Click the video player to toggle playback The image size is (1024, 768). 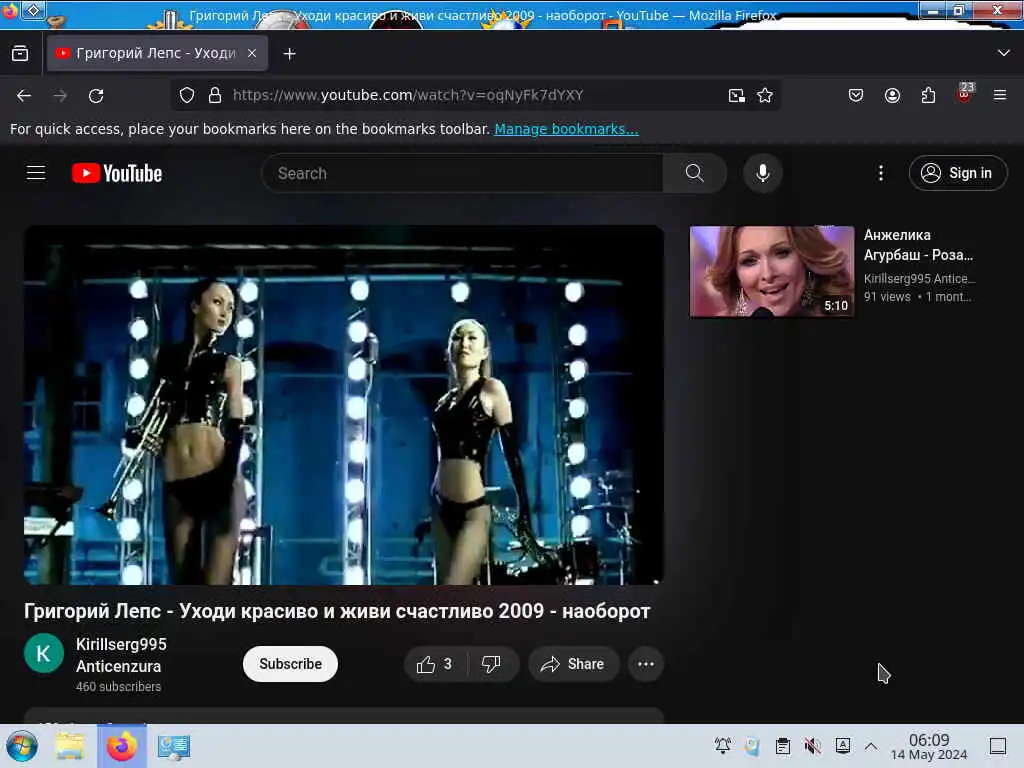(344, 405)
